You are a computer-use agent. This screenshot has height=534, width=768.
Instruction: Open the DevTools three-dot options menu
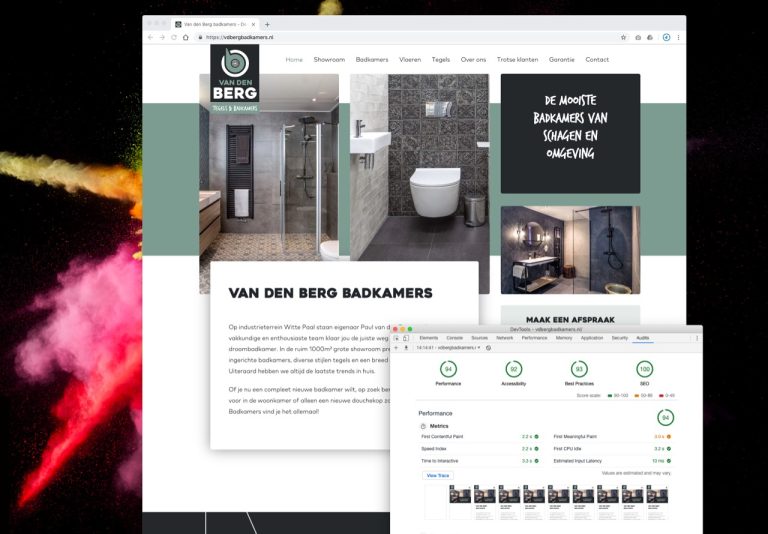tap(697, 338)
